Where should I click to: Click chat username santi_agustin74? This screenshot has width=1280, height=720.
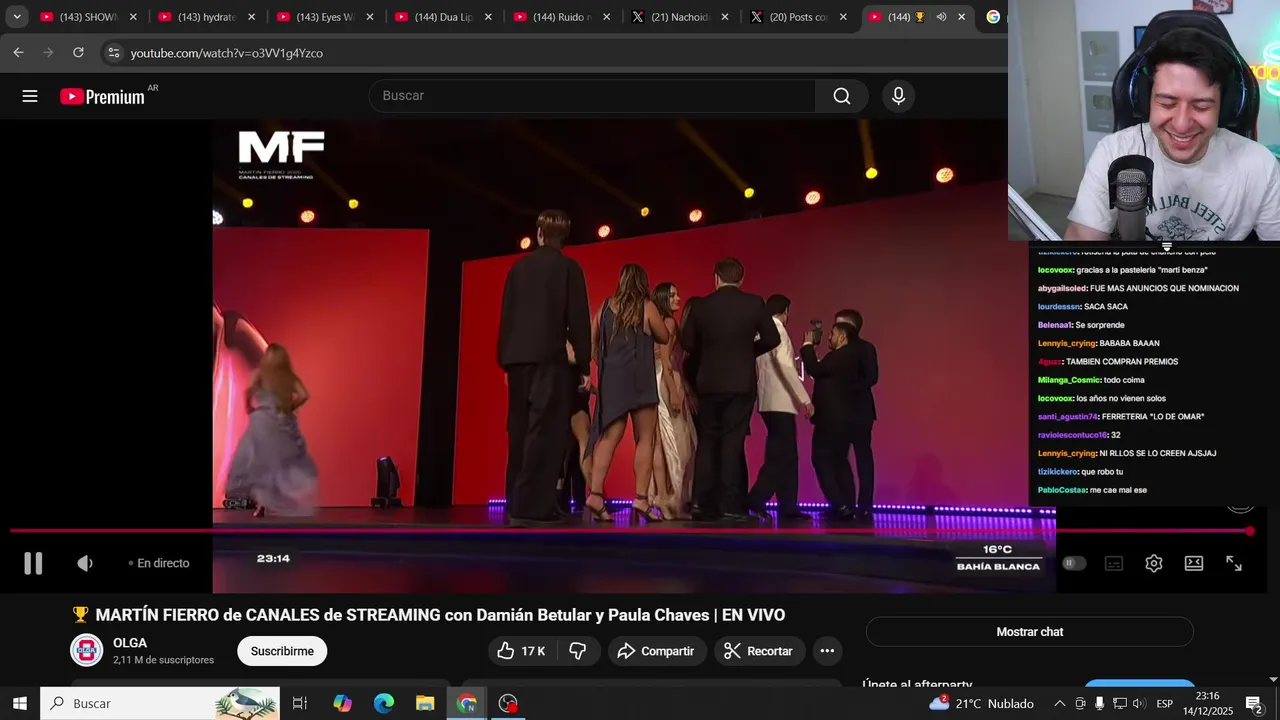pyautogui.click(x=1067, y=417)
